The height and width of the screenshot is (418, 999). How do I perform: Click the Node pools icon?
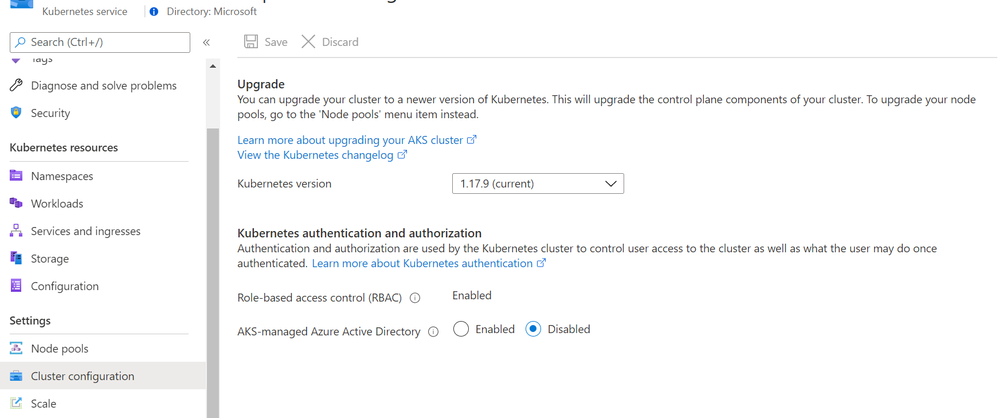click(x=17, y=349)
